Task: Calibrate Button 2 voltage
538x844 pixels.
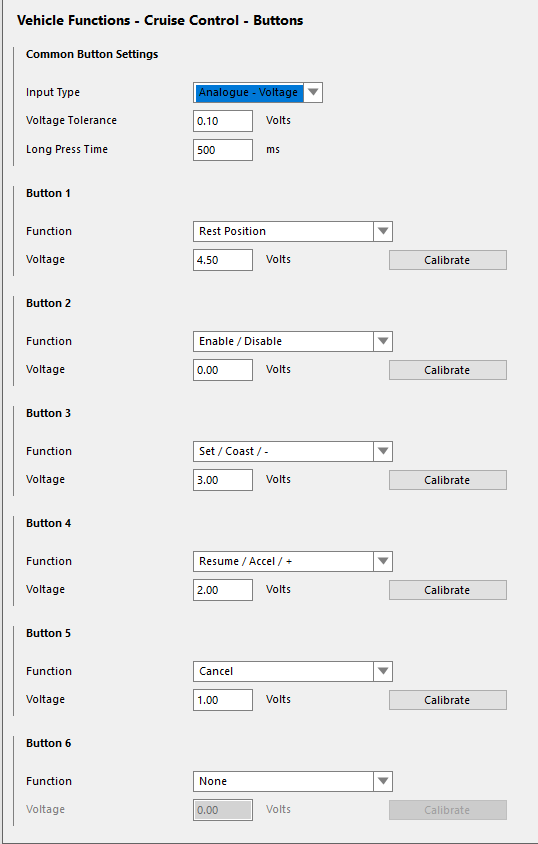Action: point(448,370)
